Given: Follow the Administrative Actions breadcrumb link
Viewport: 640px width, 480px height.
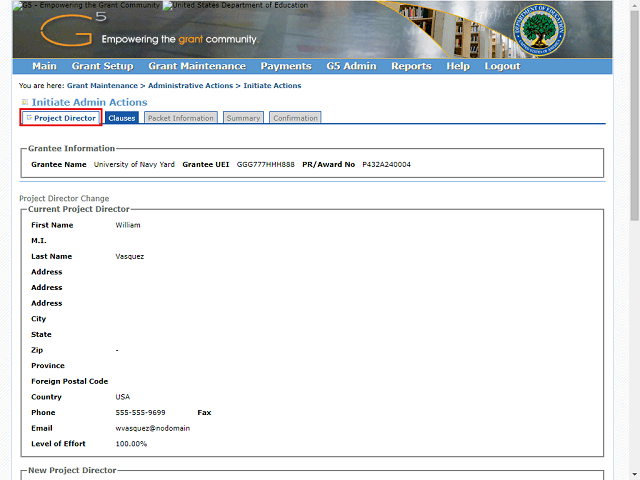Looking at the screenshot, I should tap(190, 86).
